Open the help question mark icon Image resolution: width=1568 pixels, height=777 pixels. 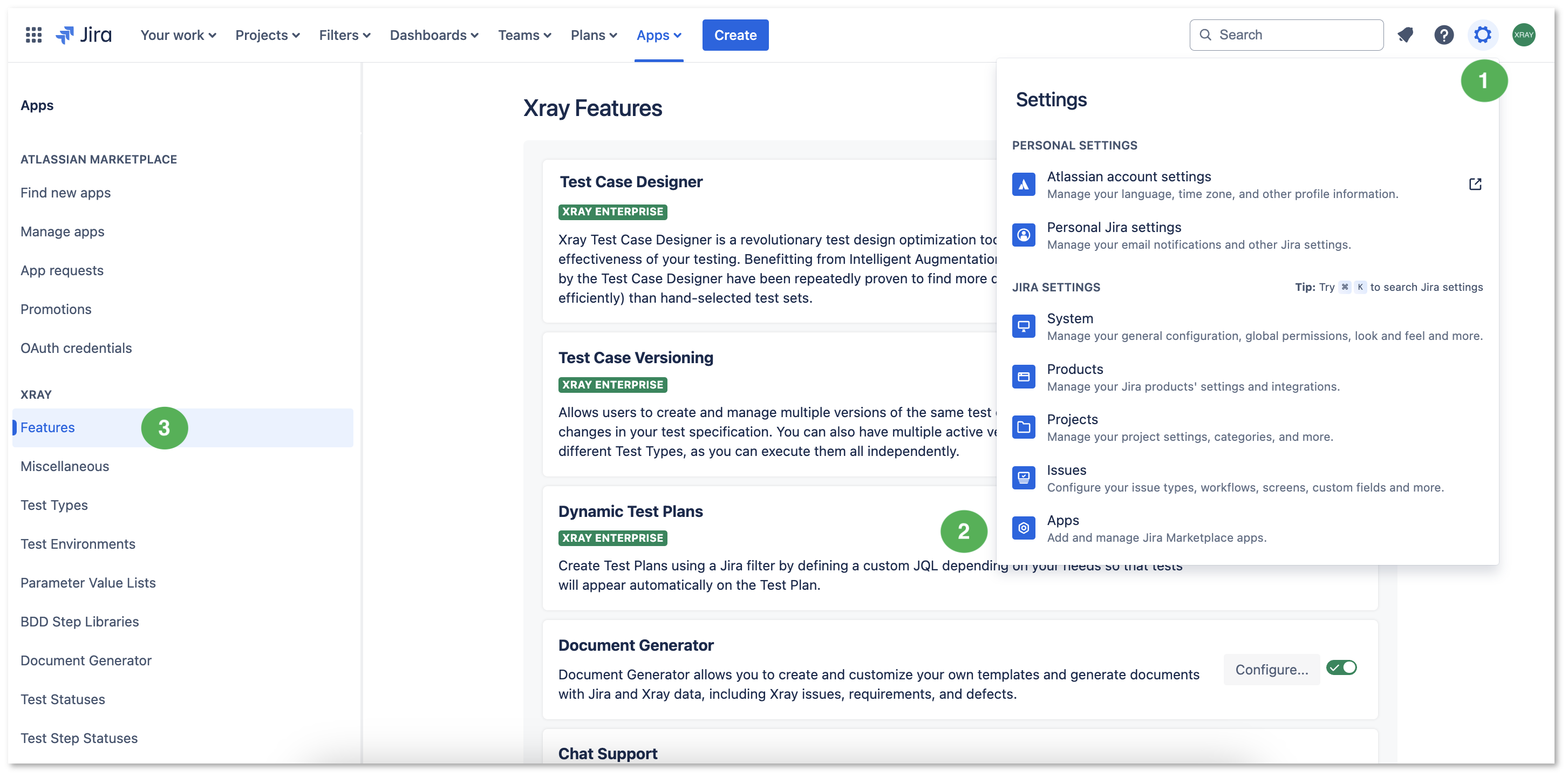(x=1444, y=35)
